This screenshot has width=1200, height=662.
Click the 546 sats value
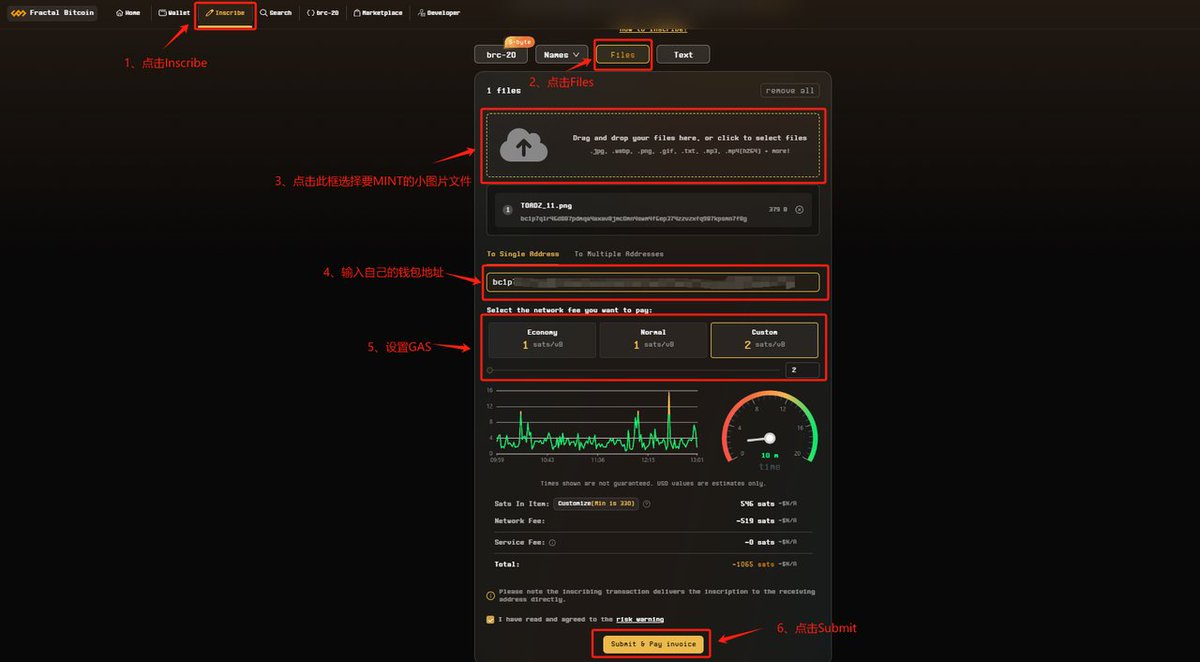pos(757,503)
